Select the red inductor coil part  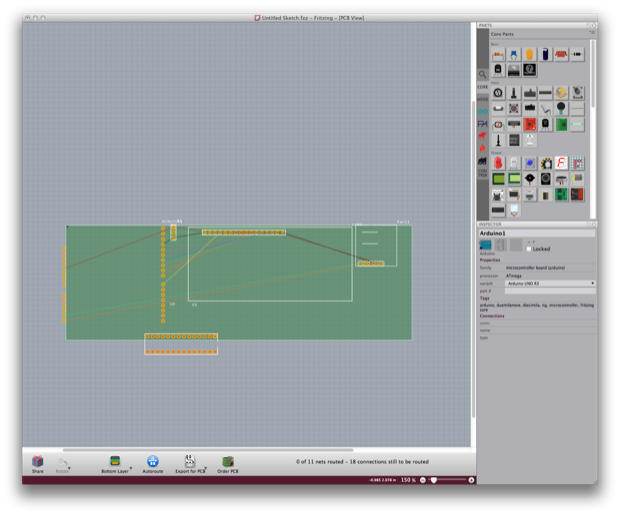tap(561, 55)
